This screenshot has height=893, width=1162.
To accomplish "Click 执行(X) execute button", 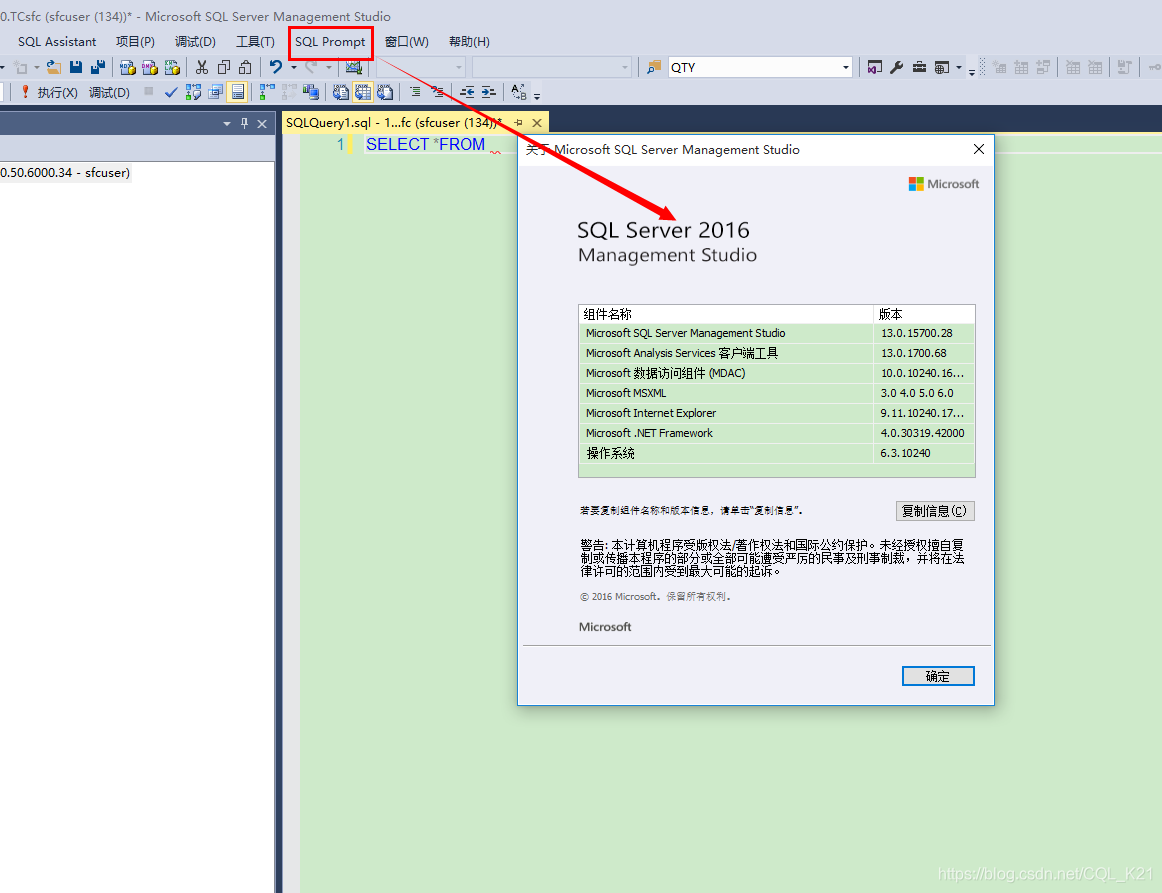I will click(50, 92).
